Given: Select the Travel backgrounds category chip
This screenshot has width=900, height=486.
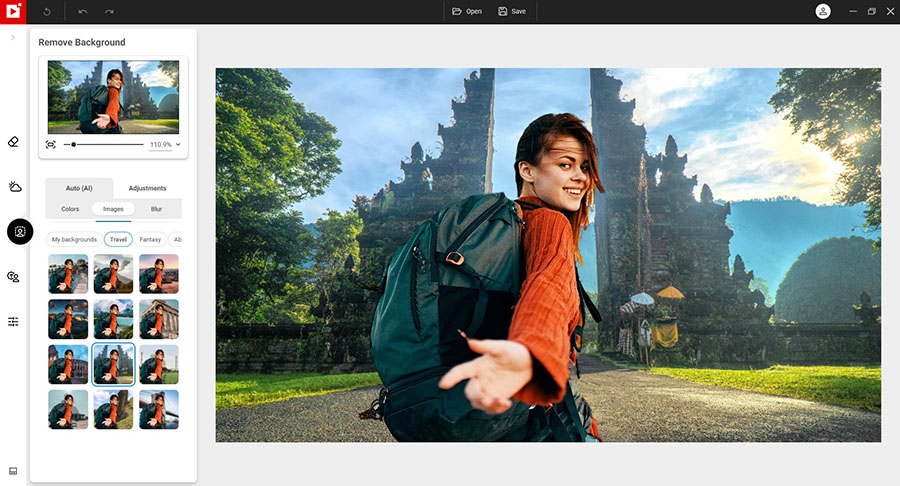Looking at the screenshot, I should click(x=118, y=240).
